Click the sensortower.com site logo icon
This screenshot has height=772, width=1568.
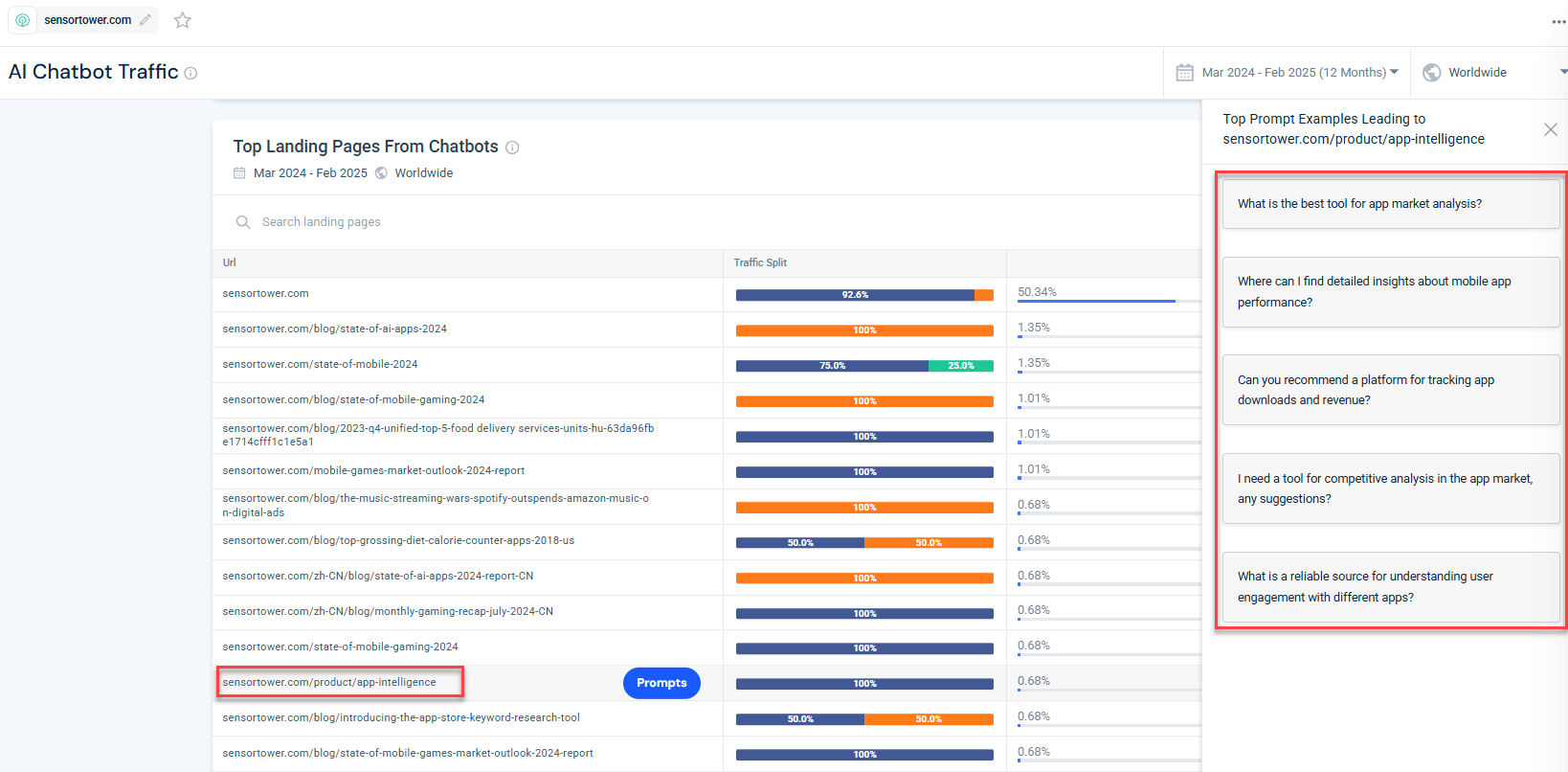click(x=23, y=20)
